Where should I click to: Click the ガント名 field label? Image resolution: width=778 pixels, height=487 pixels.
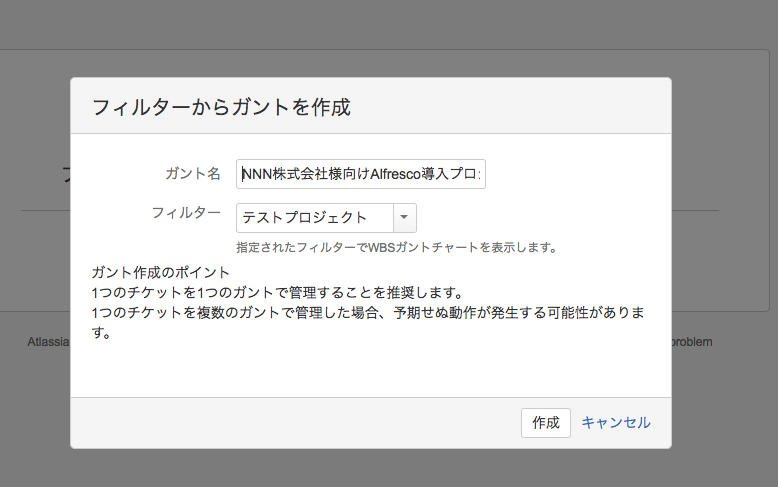(x=193, y=174)
